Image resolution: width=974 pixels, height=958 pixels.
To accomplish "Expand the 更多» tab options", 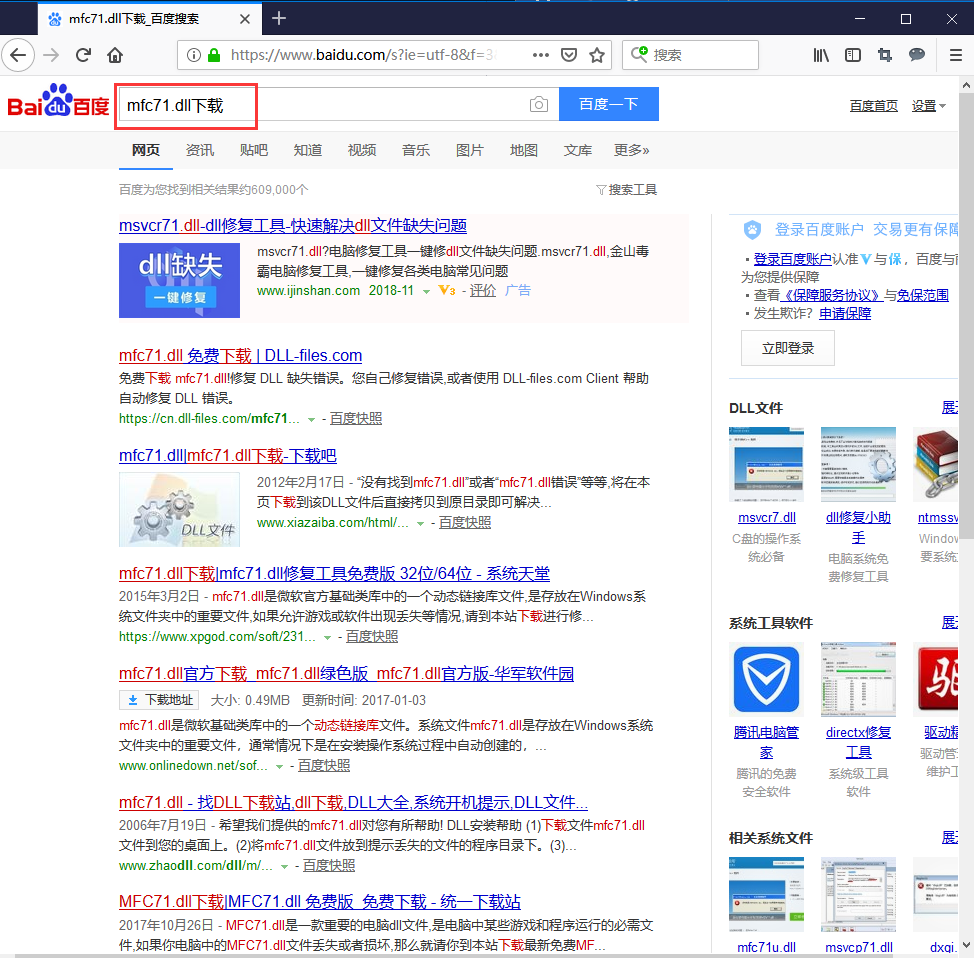I will click(632, 150).
